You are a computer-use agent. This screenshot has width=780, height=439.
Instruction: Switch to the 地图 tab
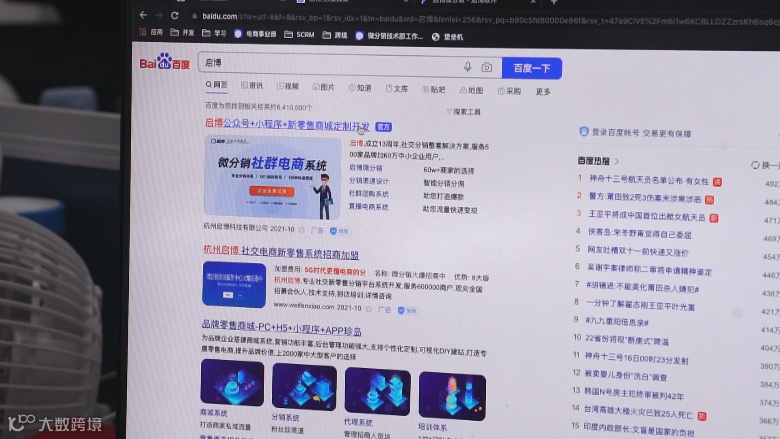pos(472,90)
